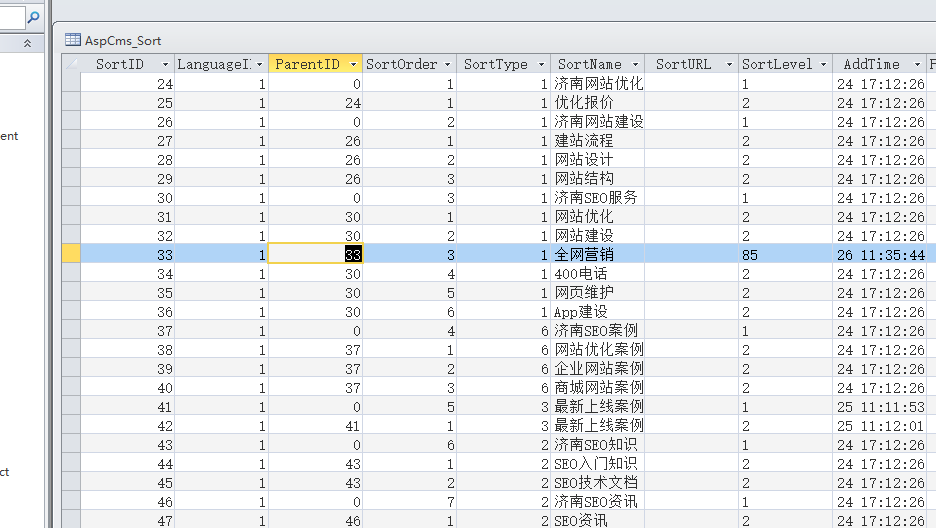Screen dimensions: 936x528
Task: Click the row selector for SortID 33
Action: coord(70,255)
